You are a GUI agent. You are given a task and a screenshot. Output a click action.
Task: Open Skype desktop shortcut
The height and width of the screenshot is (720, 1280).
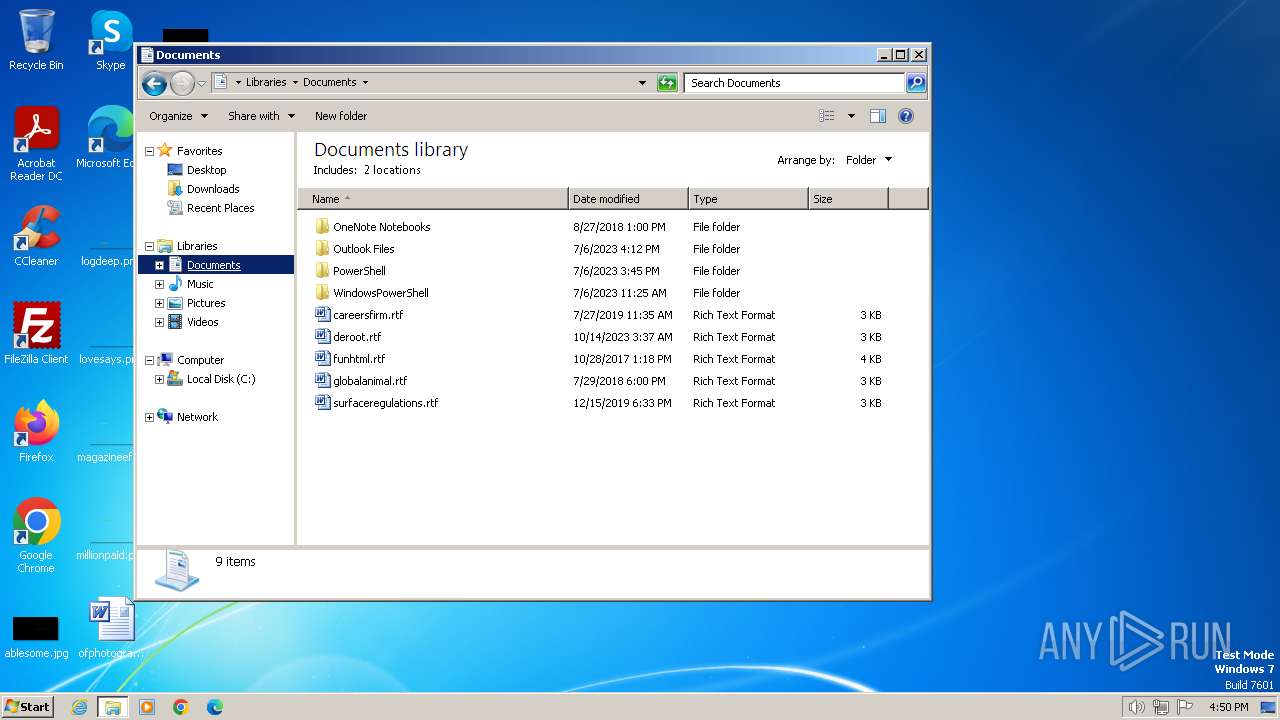[x=110, y=41]
